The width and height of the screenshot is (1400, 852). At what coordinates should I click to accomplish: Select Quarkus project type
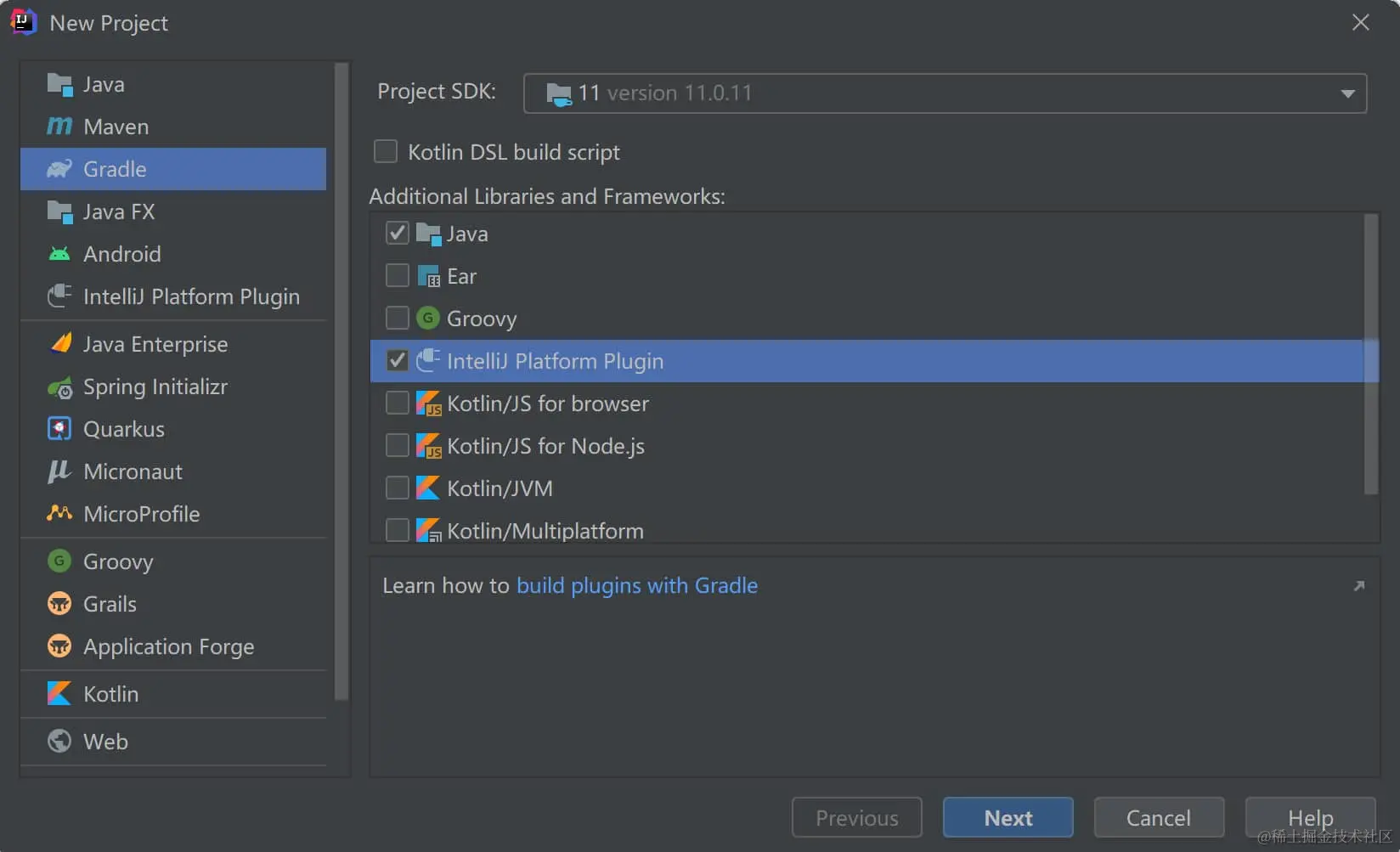[173, 429]
